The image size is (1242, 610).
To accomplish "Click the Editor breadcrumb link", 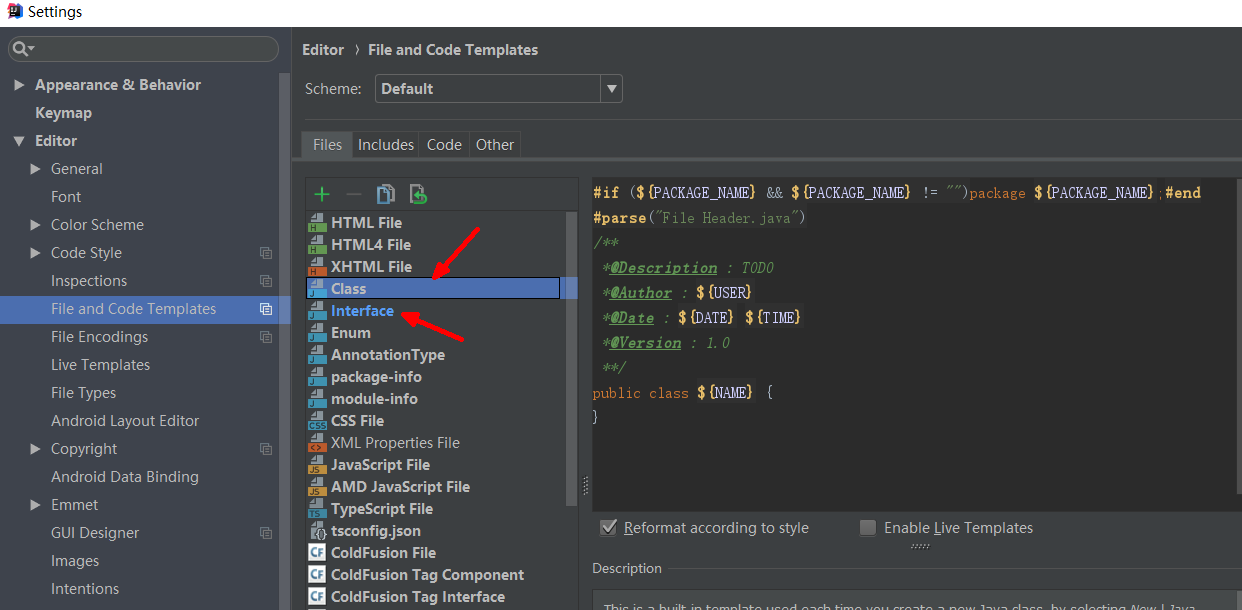I will [323, 50].
